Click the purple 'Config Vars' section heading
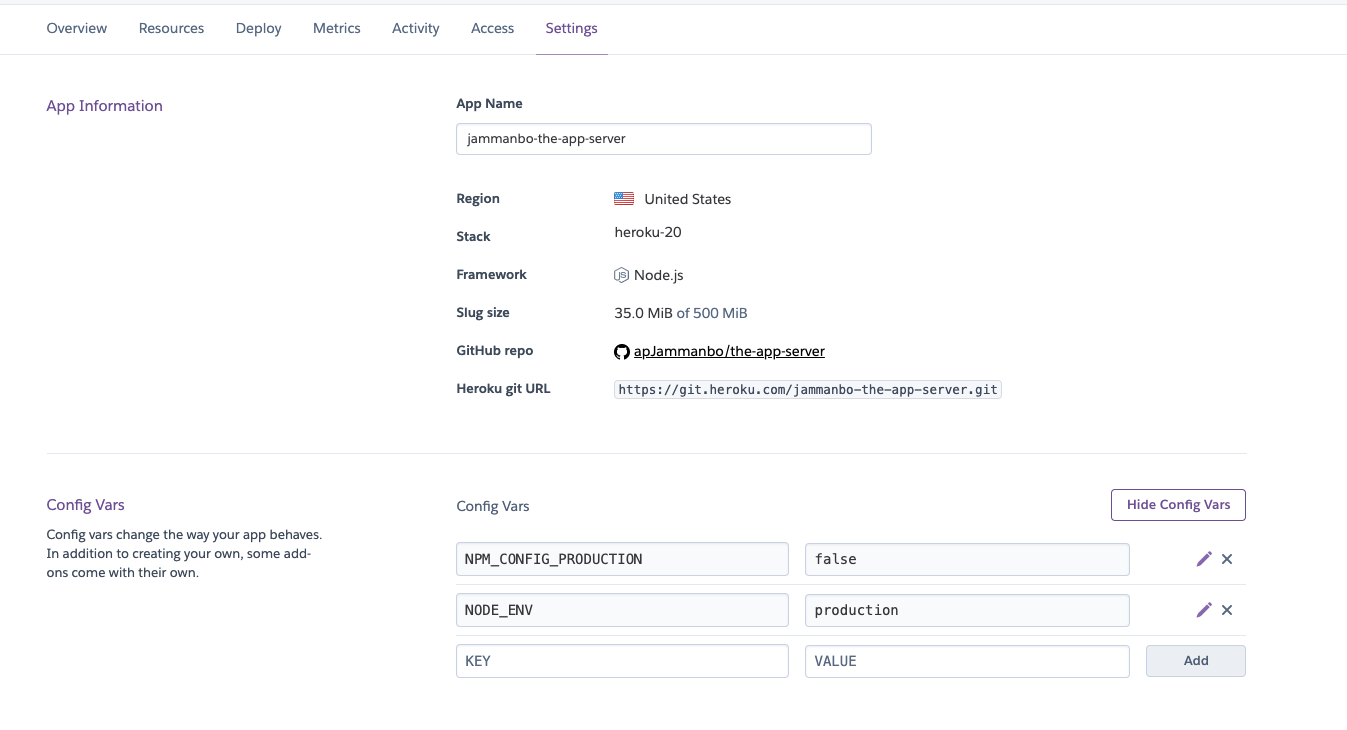 (86, 505)
